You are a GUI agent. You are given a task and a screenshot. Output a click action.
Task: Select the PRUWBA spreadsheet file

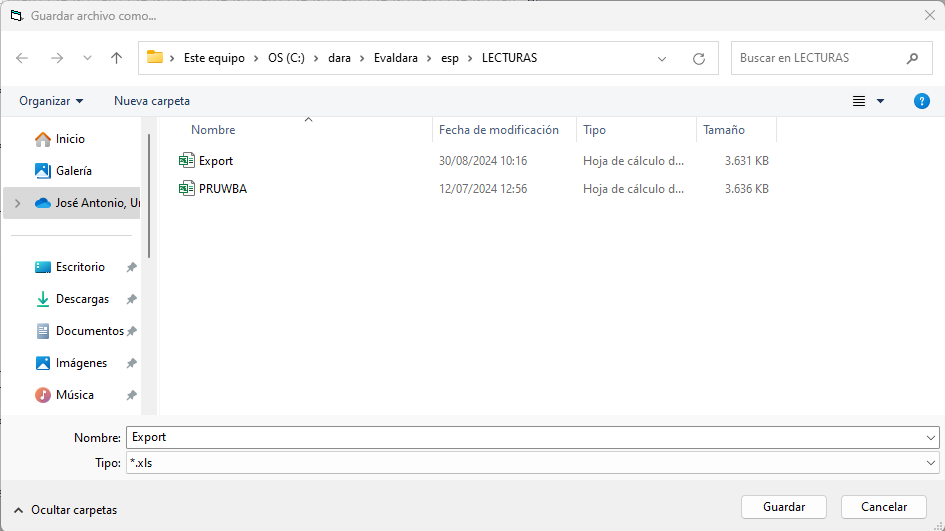coord(223,189)
